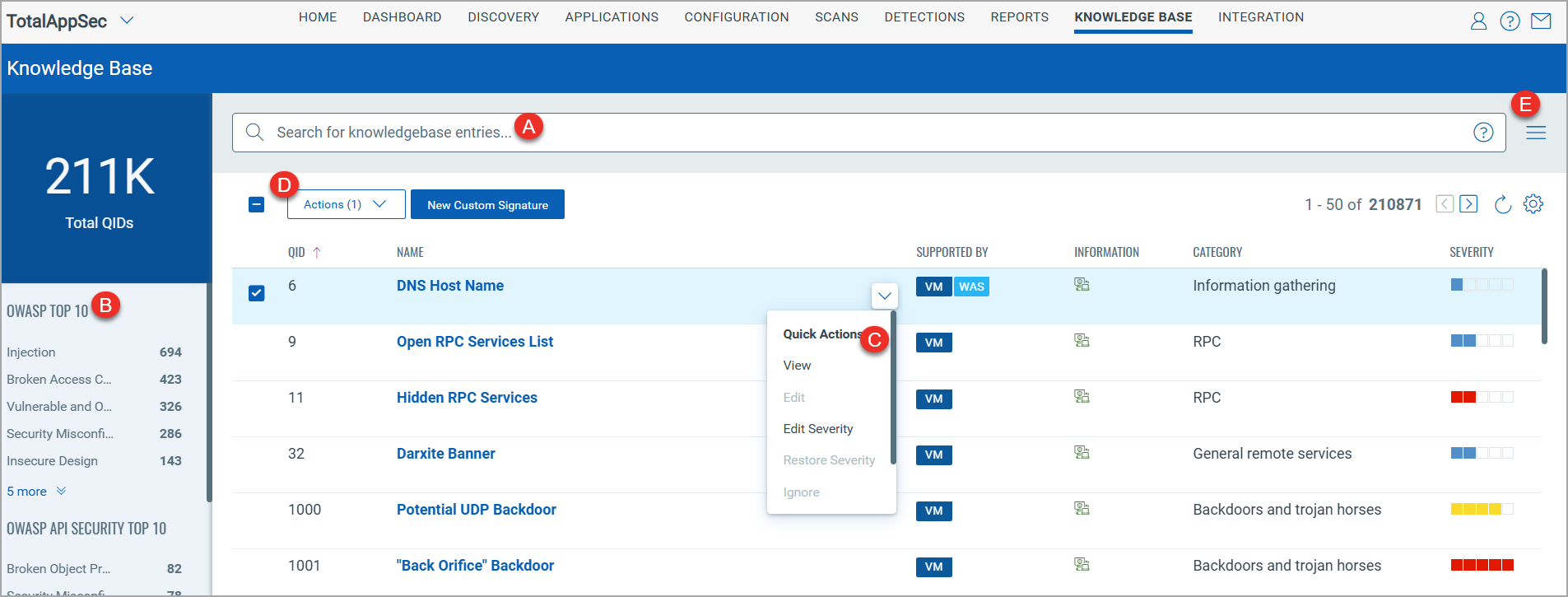Viewport: 1568px width, 597px height.
Task: Click information icon for Open RPC Services List
Action: coord(1082,340)
